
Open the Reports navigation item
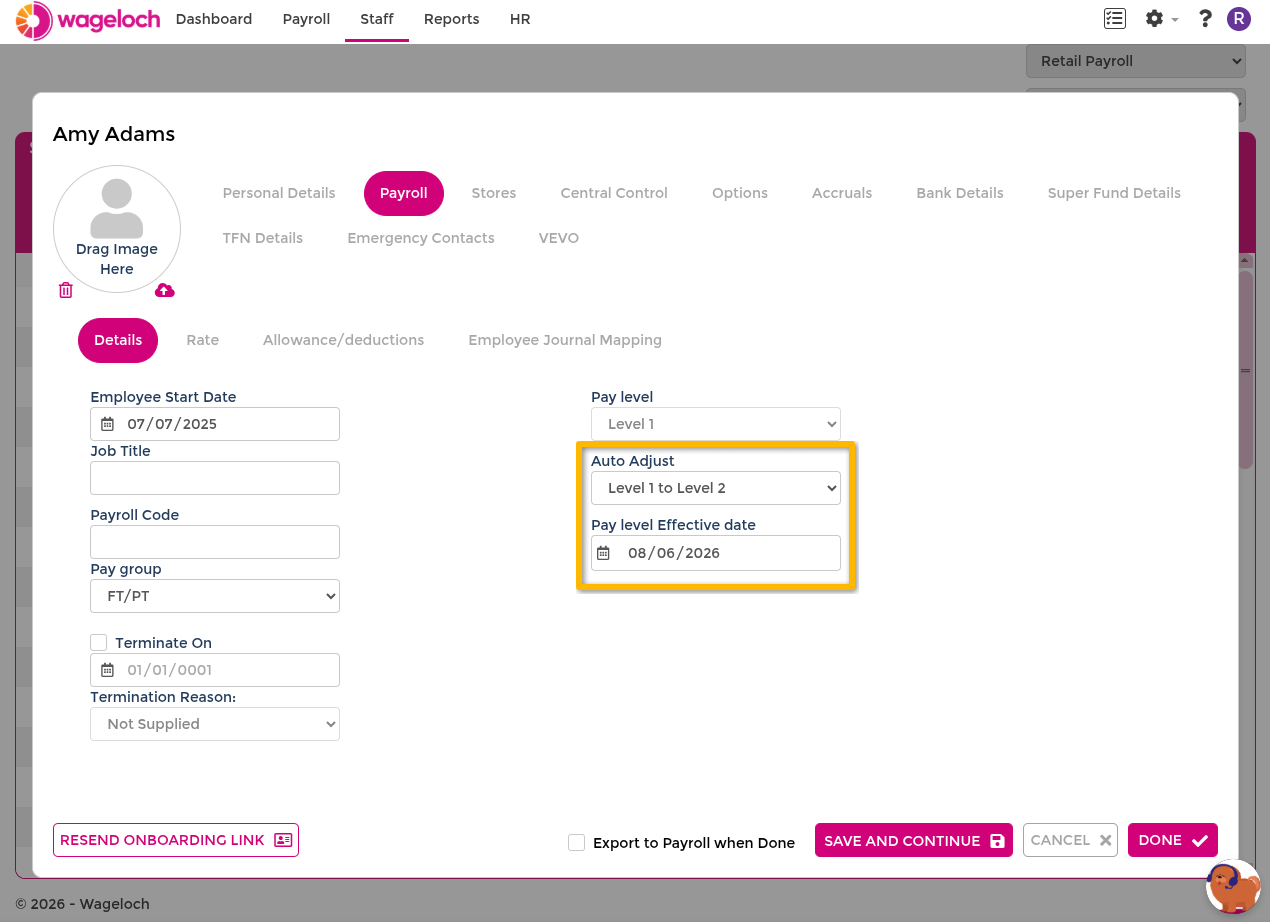(451, 19)
